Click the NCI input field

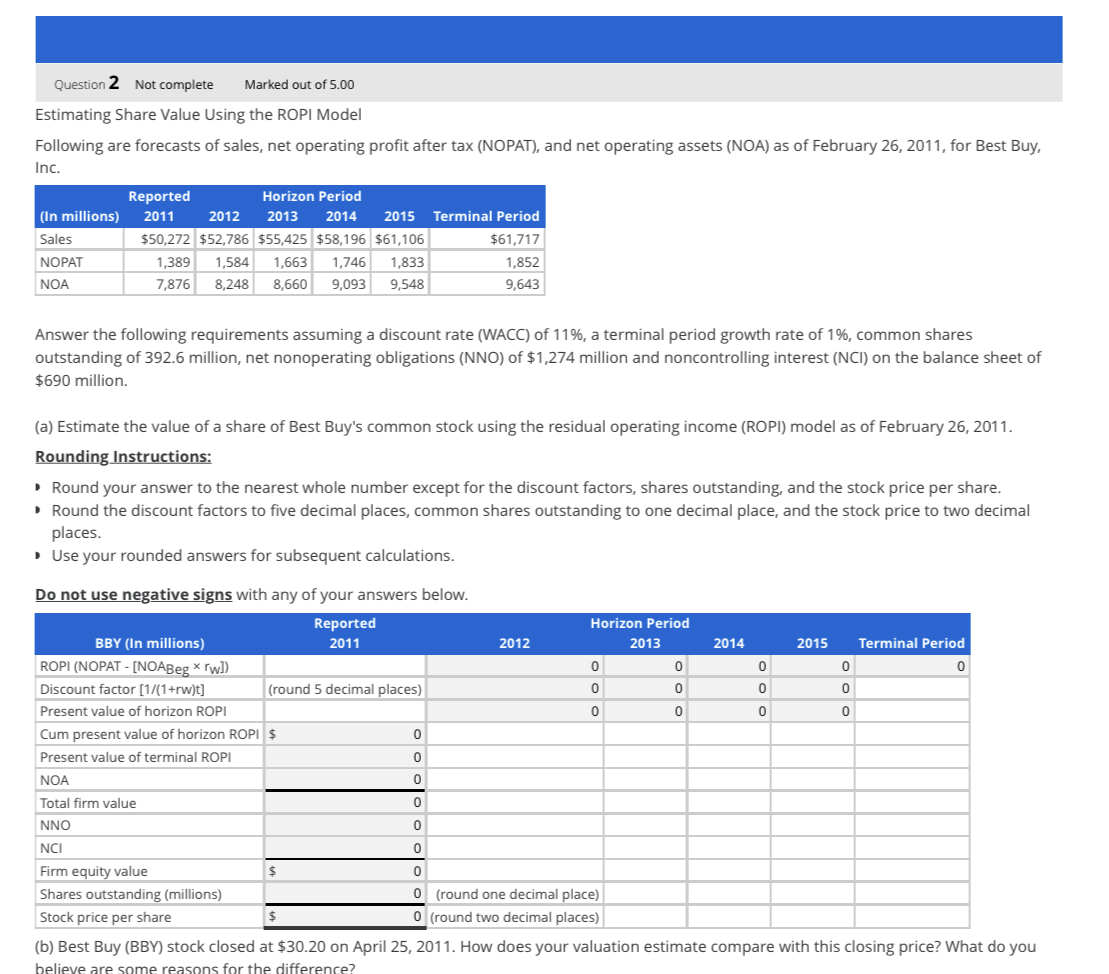pyautogui.click(x=345, y=847)
